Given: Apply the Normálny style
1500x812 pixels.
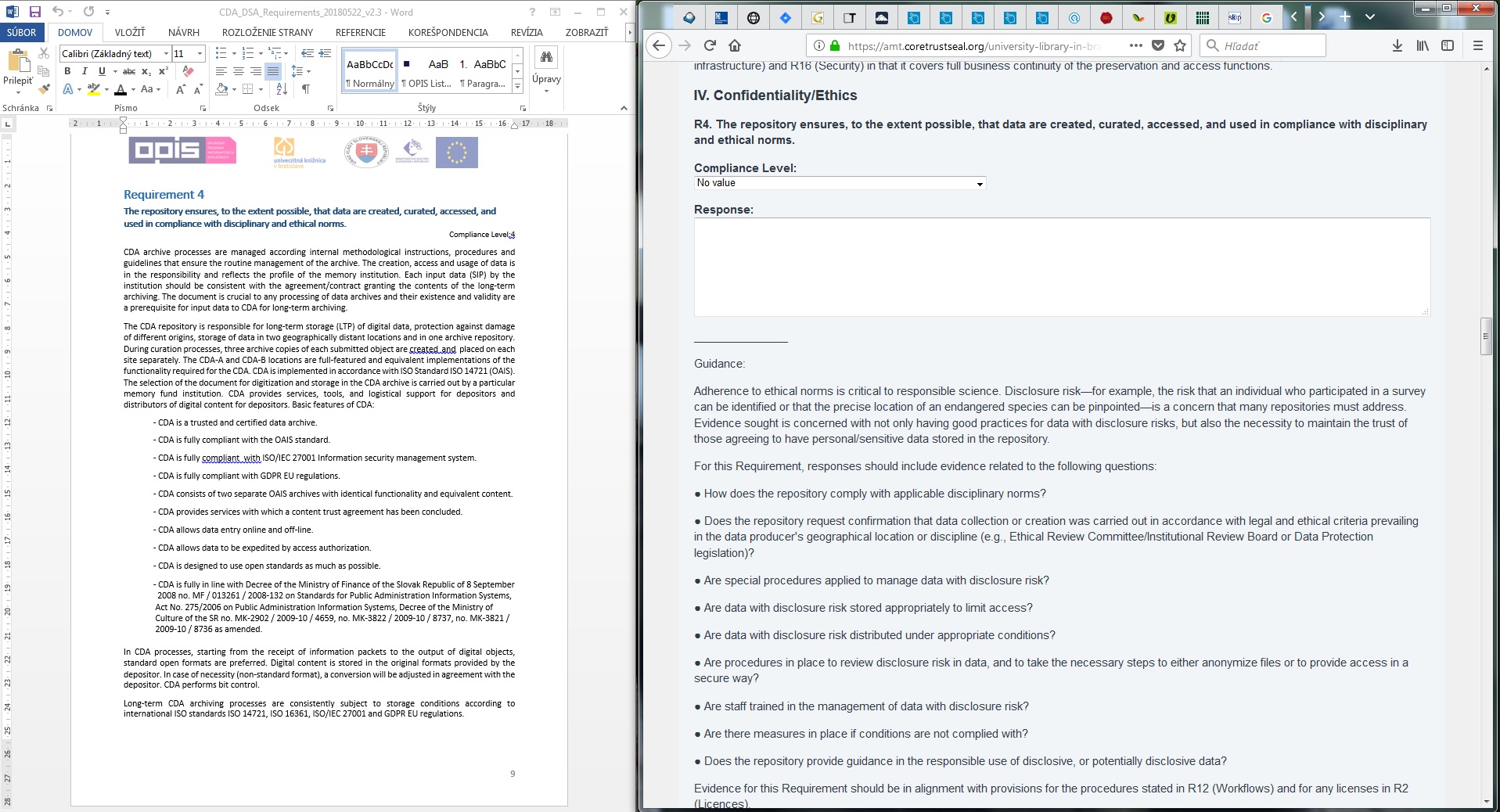Looking at the screenshot, I should 370,71.
